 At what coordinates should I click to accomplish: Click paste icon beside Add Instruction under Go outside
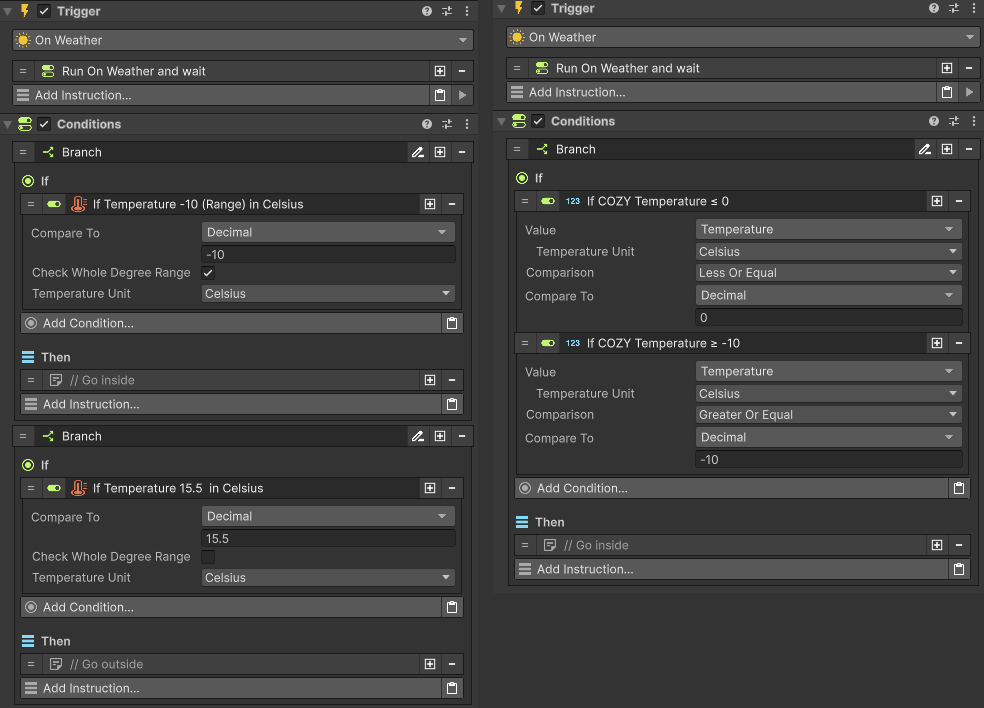(452, 688)
